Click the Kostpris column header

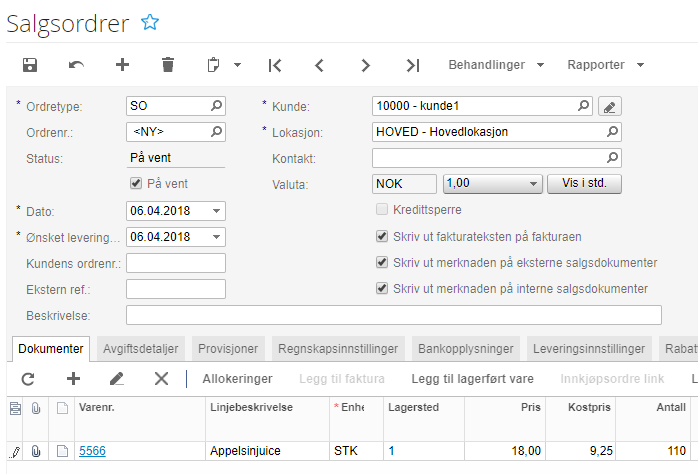[580, 419]
